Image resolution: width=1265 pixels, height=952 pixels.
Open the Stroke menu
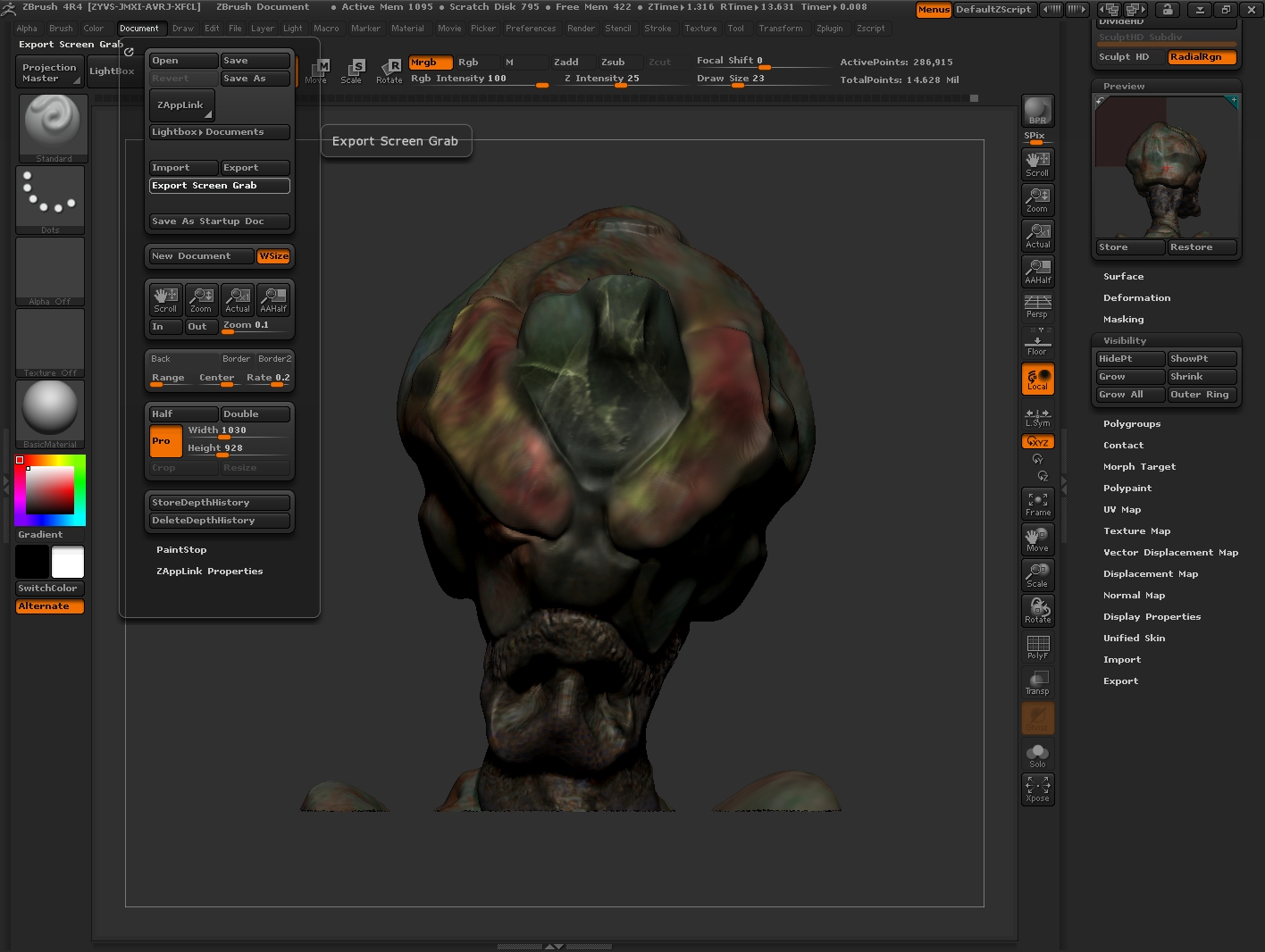pos(658,29)
